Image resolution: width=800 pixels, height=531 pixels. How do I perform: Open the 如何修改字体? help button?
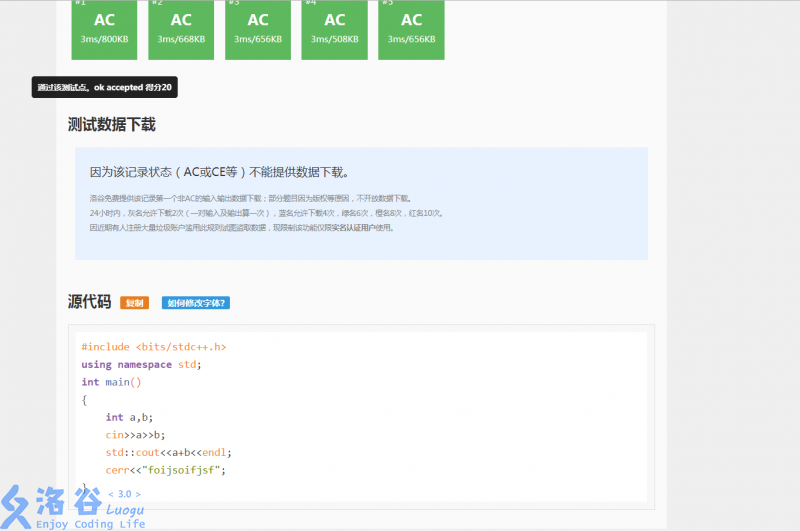[196, 303]
